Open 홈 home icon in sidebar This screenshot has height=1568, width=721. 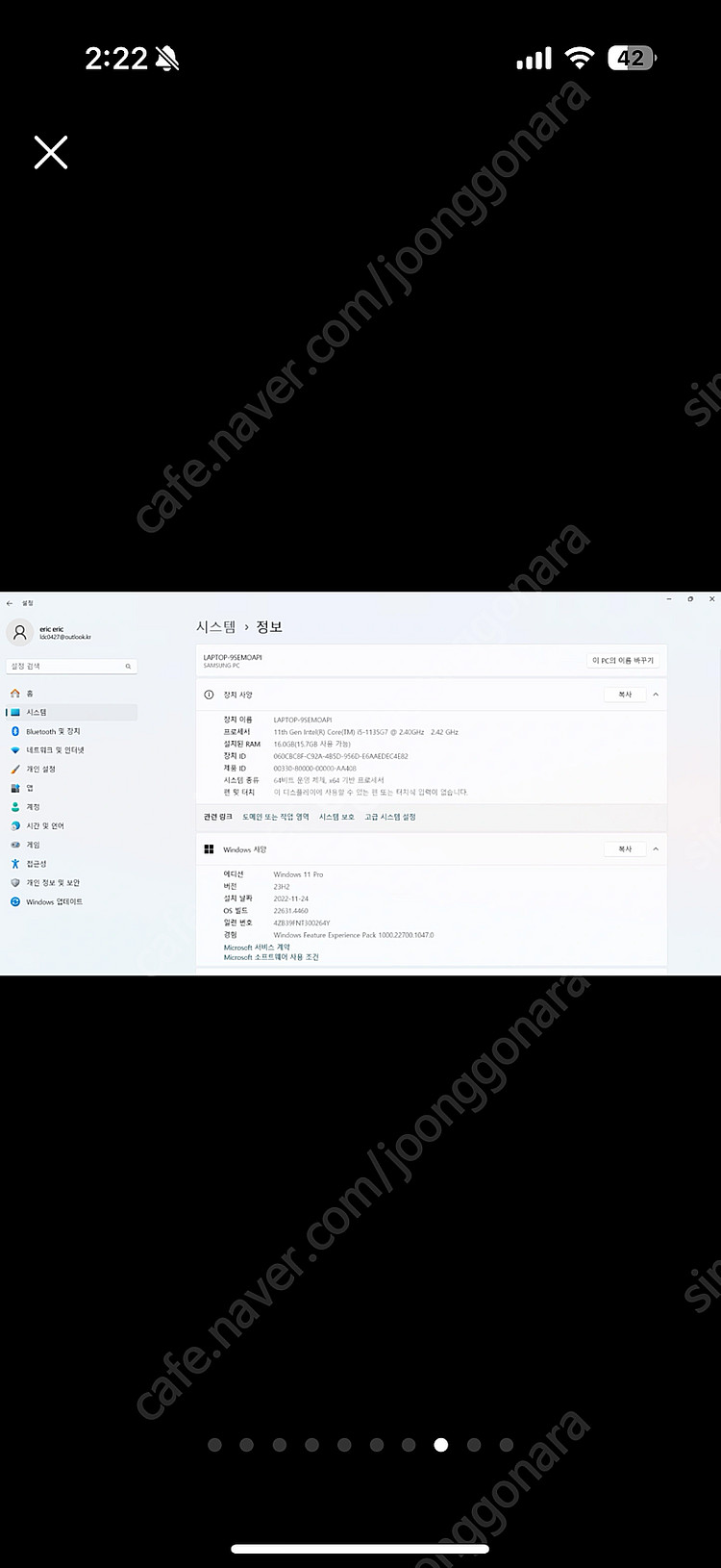(x=14, y=694)
